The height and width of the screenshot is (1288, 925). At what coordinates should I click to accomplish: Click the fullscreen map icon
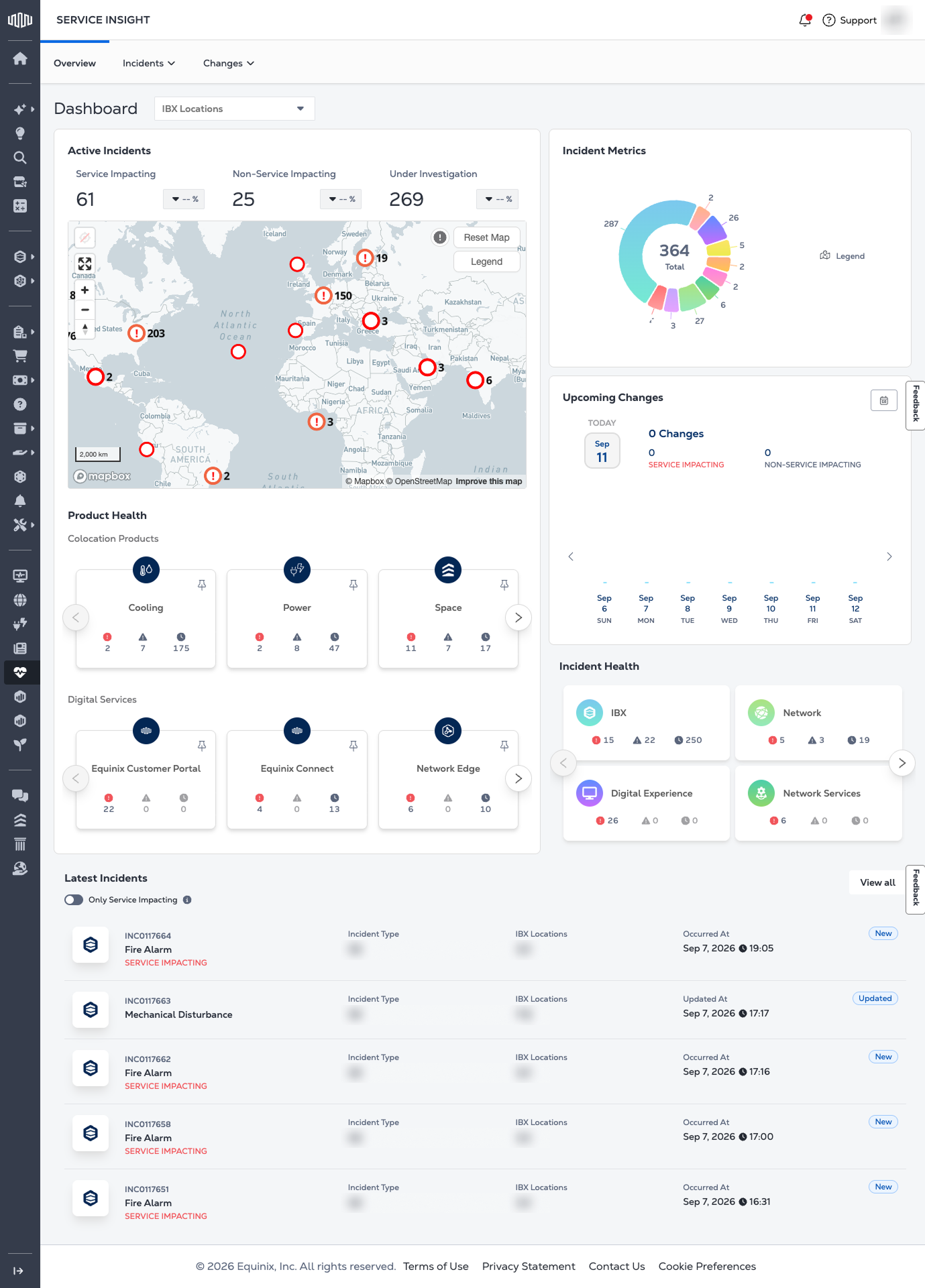pos(85,264)
